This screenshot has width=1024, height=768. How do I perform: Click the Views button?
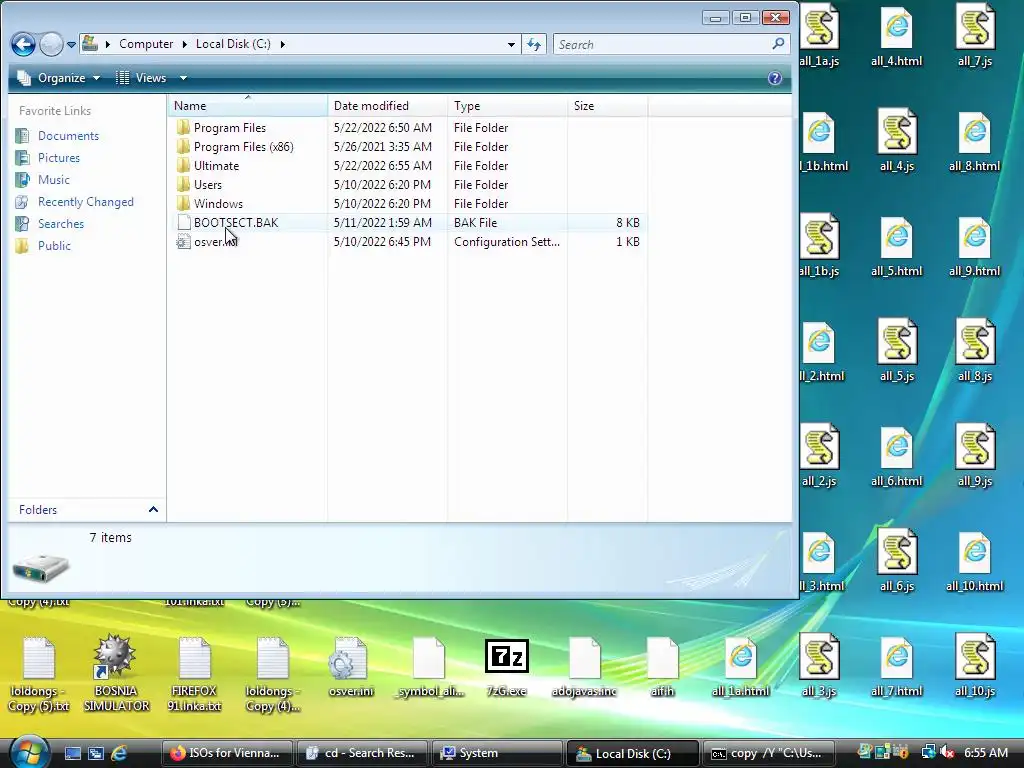tap(142, 78)
